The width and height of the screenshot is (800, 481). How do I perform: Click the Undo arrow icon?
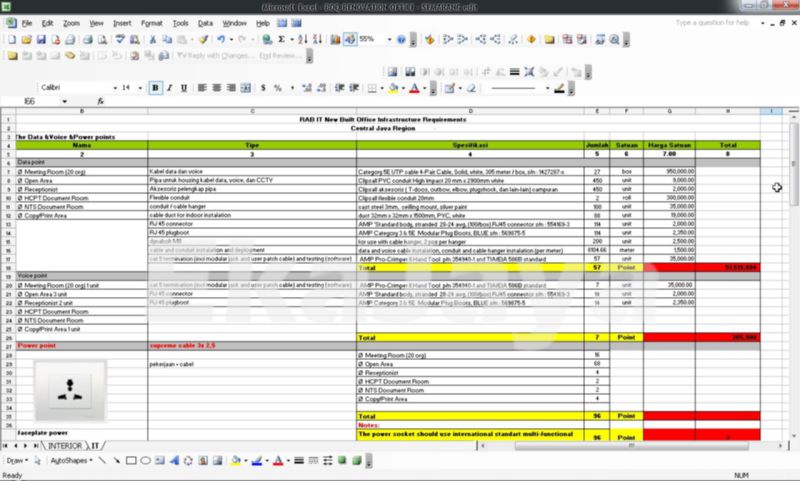click(x=218, y=40)
